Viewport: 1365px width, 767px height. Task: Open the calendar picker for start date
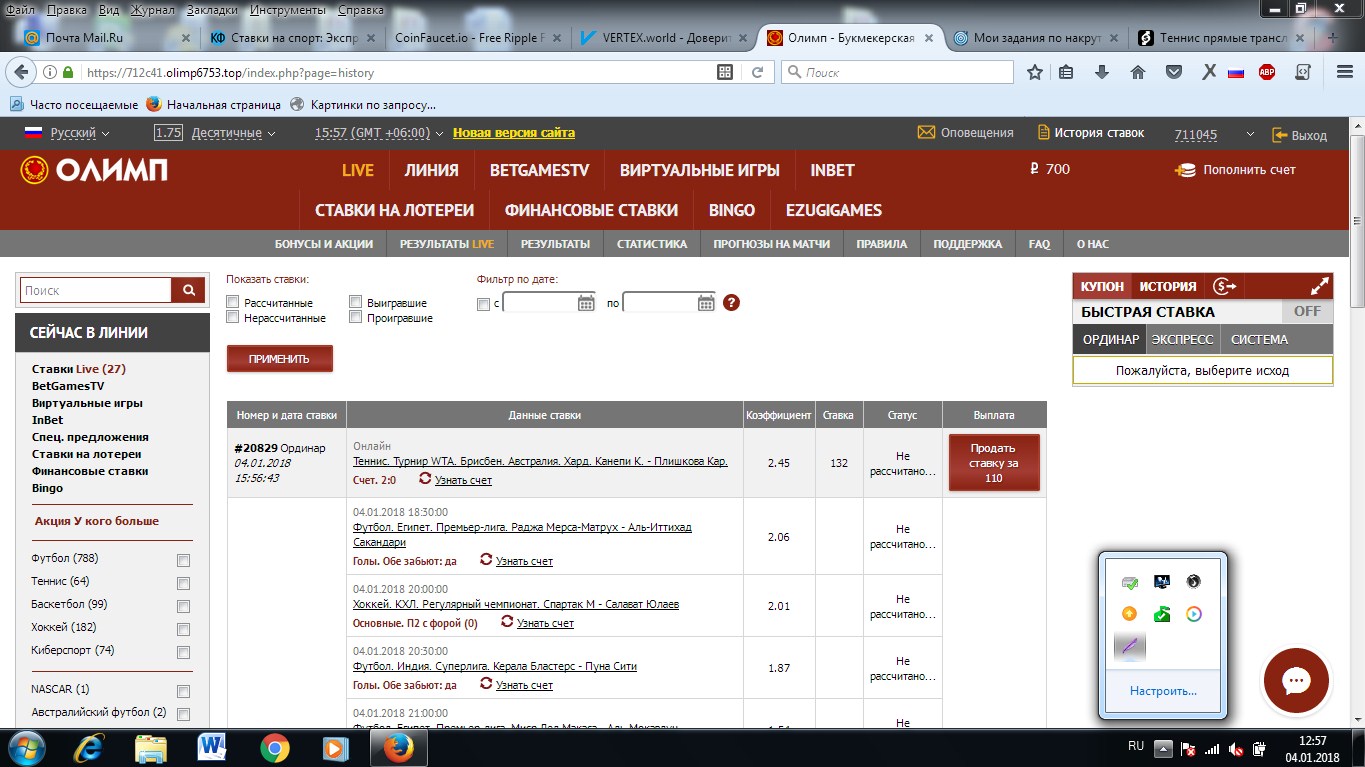tap(586, 303)
